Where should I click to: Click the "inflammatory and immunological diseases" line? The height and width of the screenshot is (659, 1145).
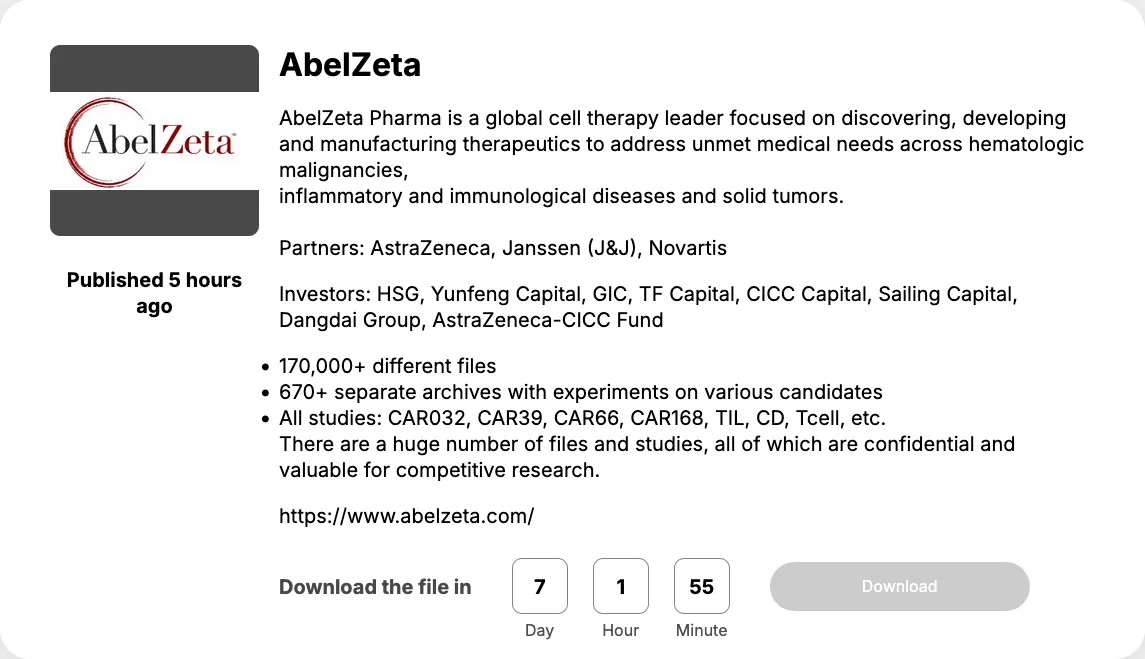561,196
